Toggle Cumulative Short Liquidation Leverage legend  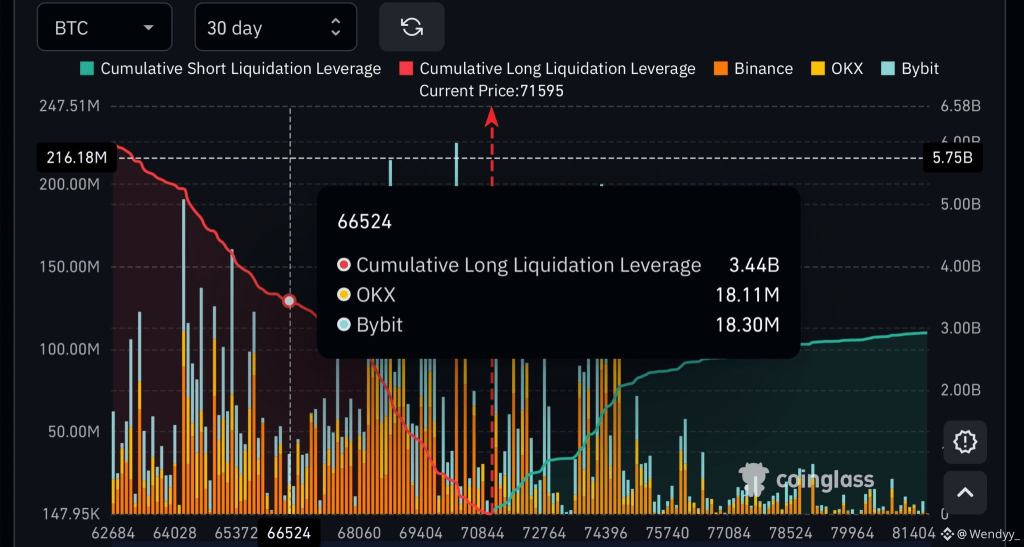pos(231,69)
